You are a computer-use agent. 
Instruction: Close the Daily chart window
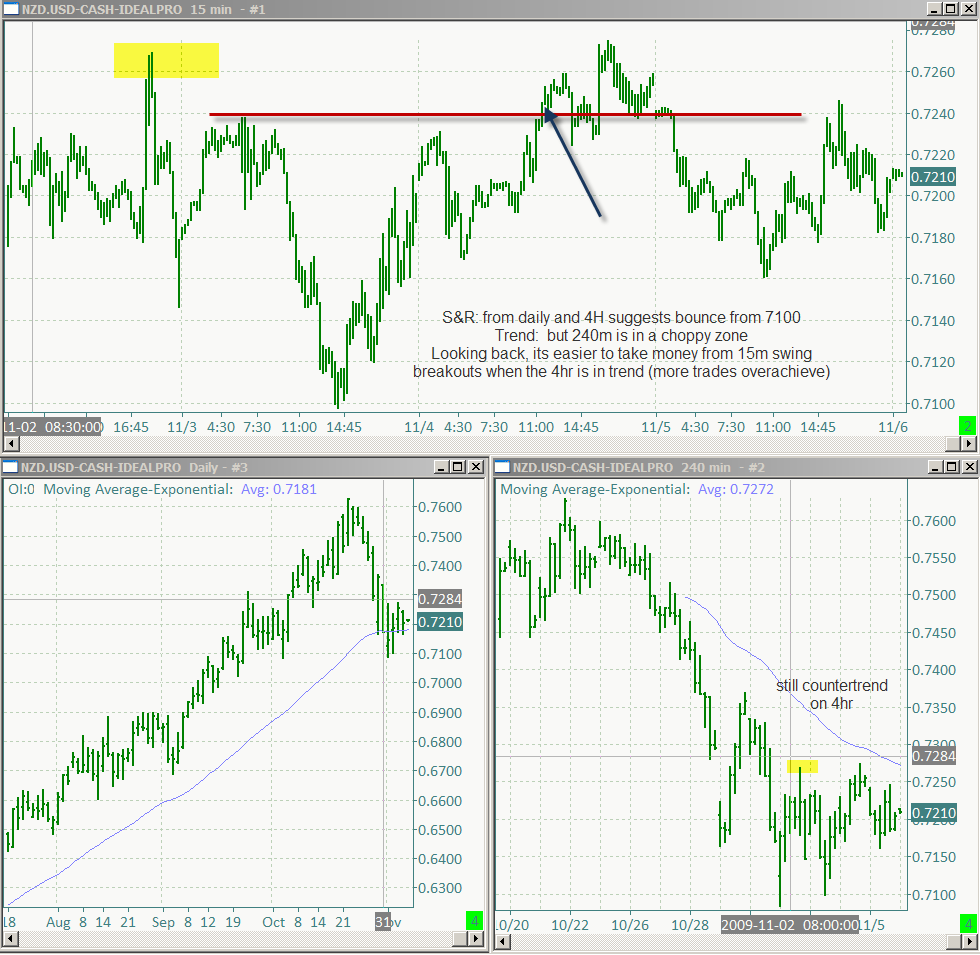[476, 467]
